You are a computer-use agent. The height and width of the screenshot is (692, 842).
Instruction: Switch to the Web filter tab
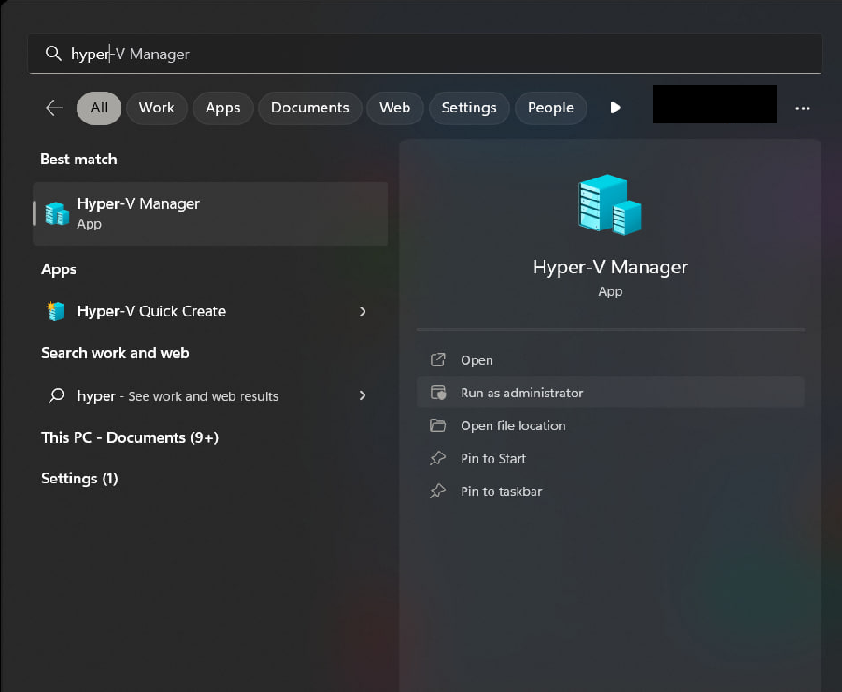point(394,108)
